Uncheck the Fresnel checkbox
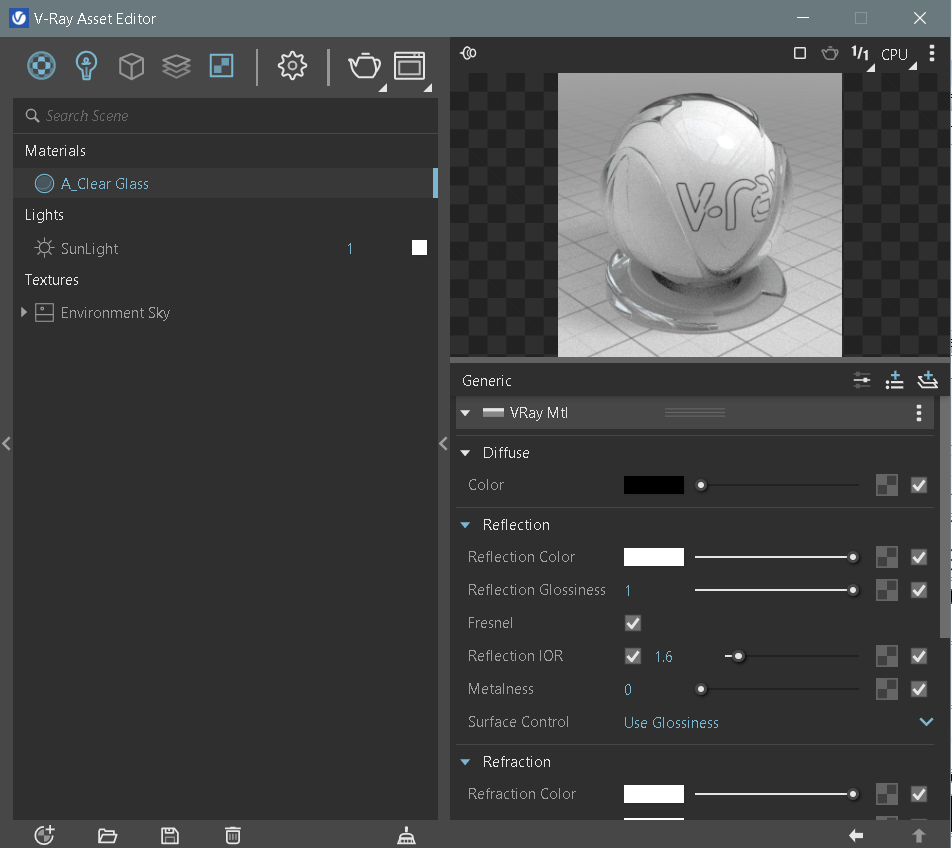952x848 pixels. 633,623
